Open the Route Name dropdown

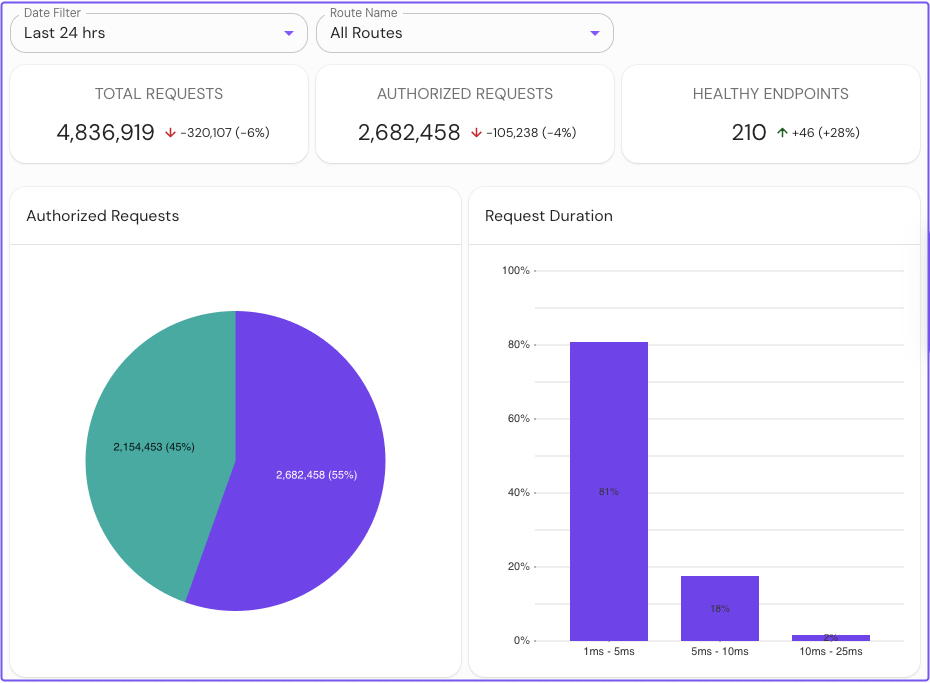[x=465, y=32]
